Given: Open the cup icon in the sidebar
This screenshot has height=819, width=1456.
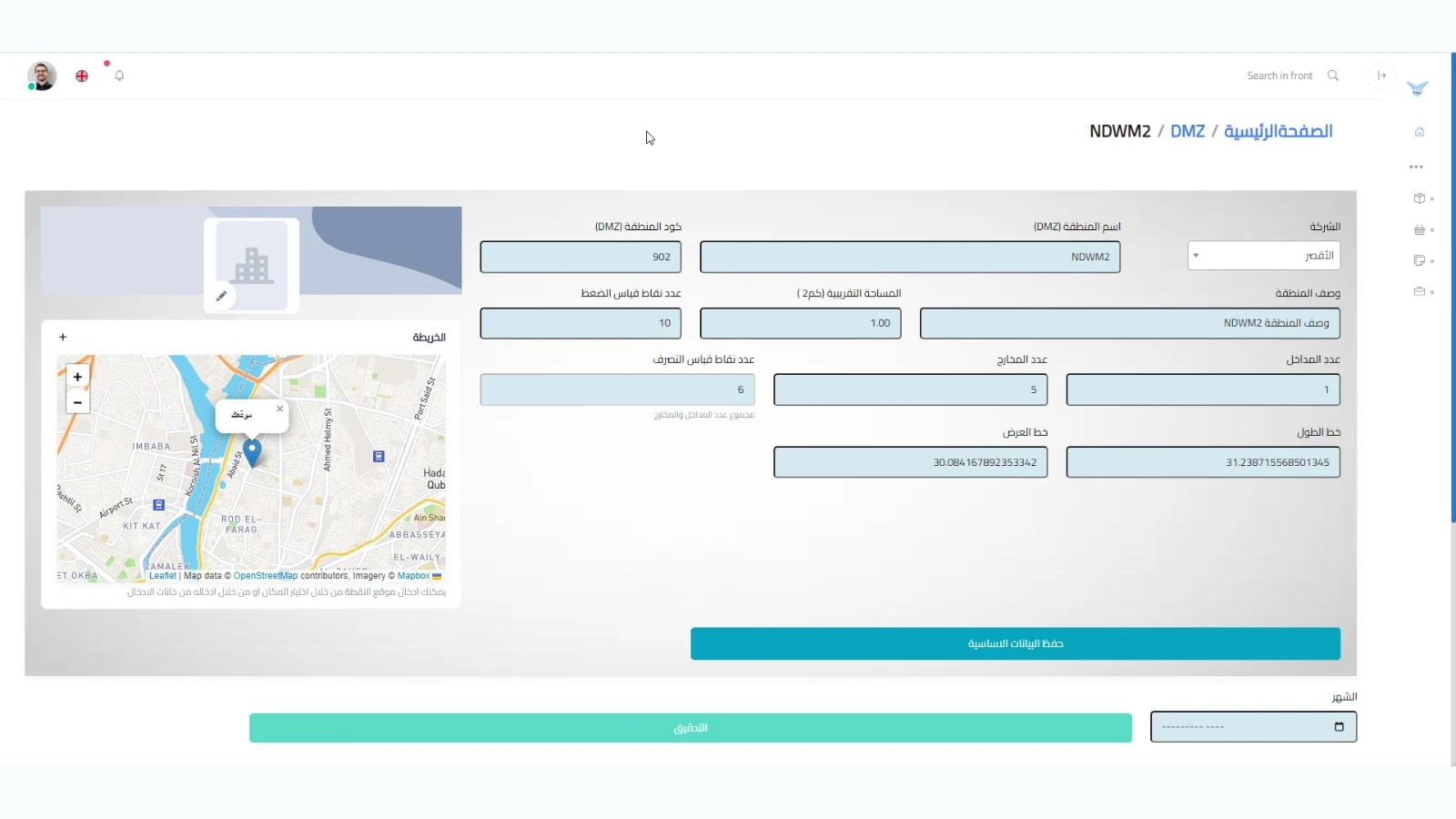Looking at the screenshot, I should [1419, 260].
